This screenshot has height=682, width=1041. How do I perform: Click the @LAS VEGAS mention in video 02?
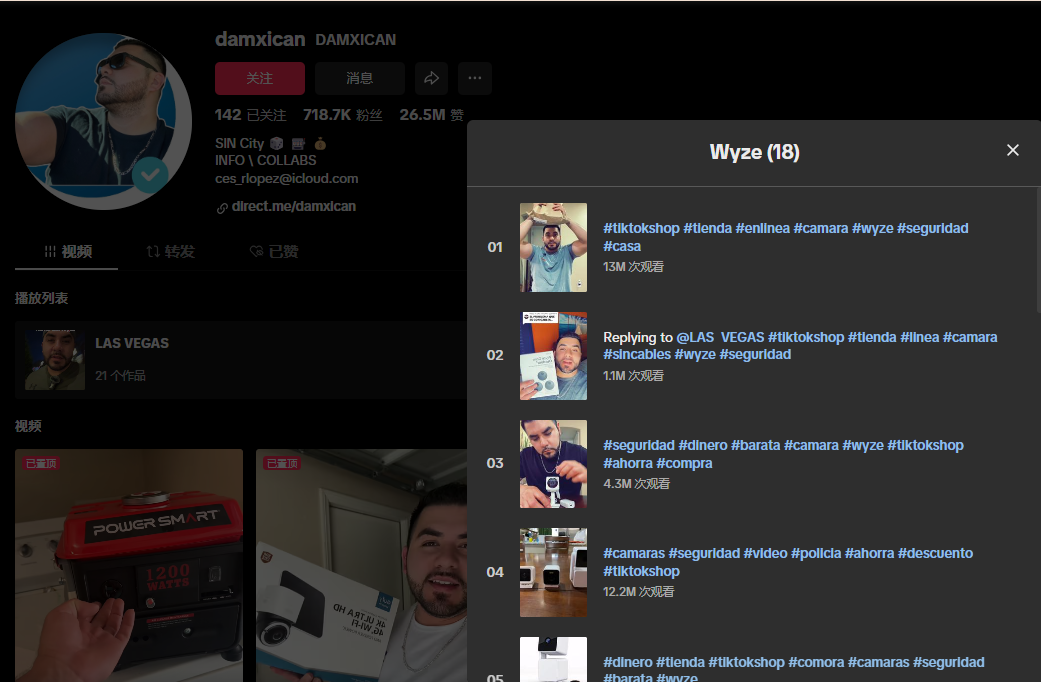click(x=720, y=337)
